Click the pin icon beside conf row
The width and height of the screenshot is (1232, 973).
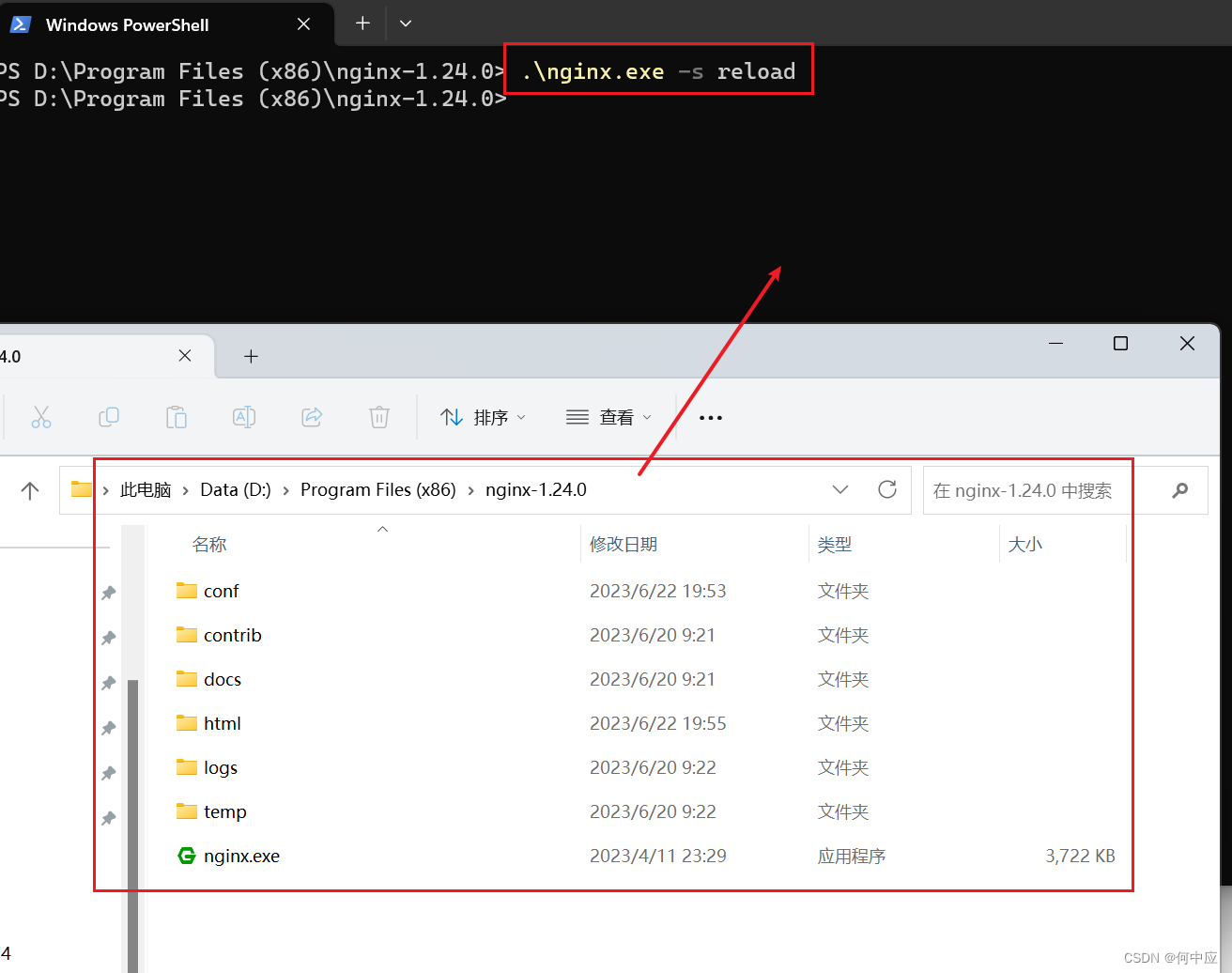[109, 593]
